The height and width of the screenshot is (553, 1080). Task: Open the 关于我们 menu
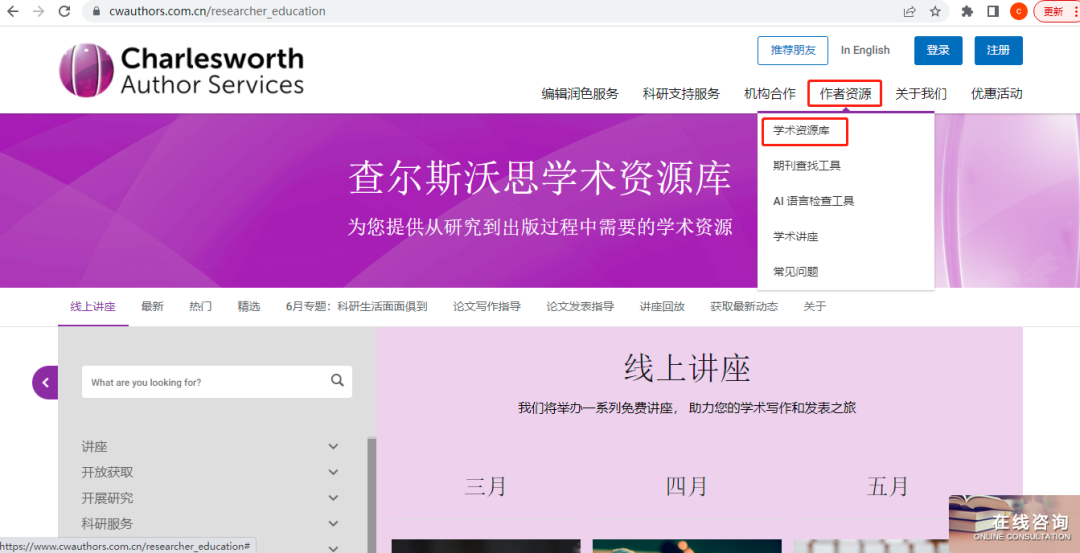point(921,94)
